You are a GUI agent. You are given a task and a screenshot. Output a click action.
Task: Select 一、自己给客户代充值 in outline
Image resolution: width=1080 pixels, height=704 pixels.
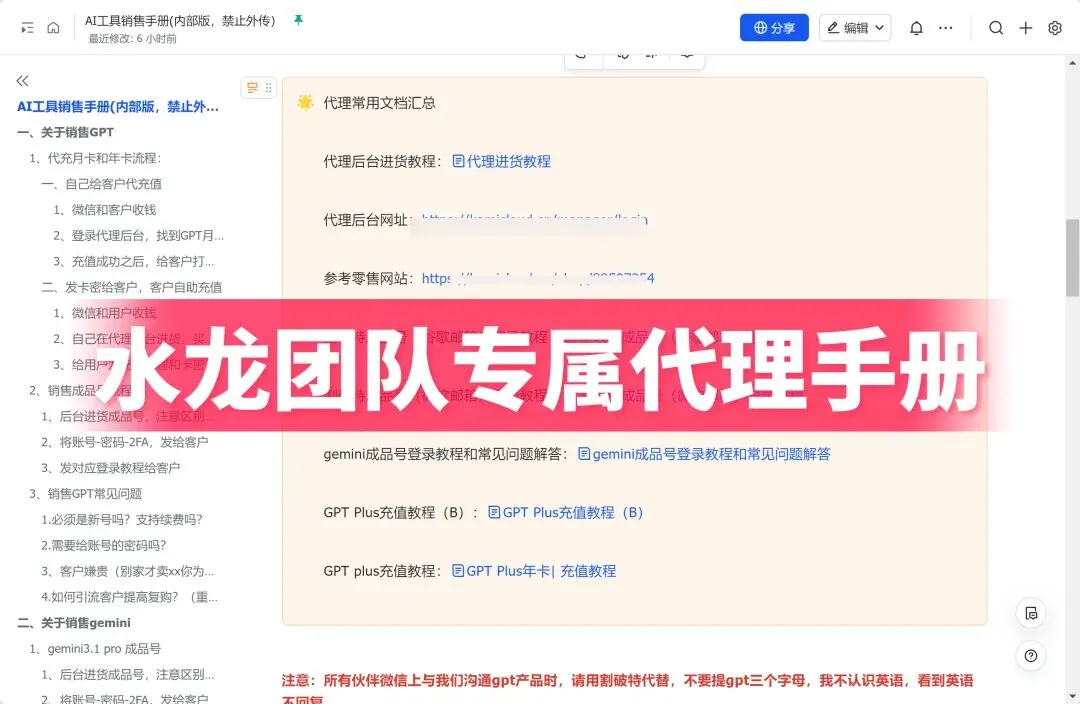[x=101, y=184]
